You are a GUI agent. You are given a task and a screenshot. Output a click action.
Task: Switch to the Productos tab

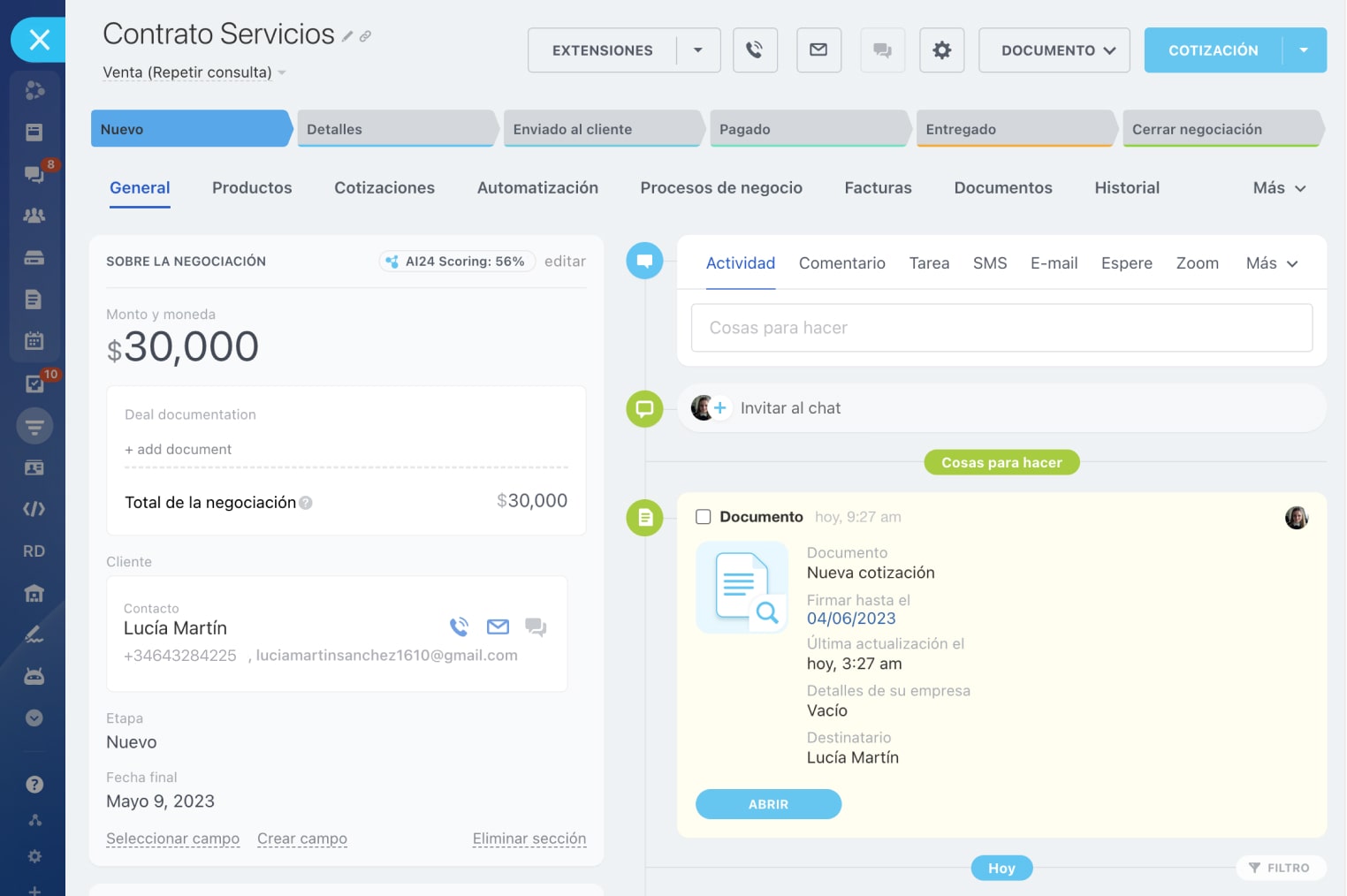click(x=252, y=188)
